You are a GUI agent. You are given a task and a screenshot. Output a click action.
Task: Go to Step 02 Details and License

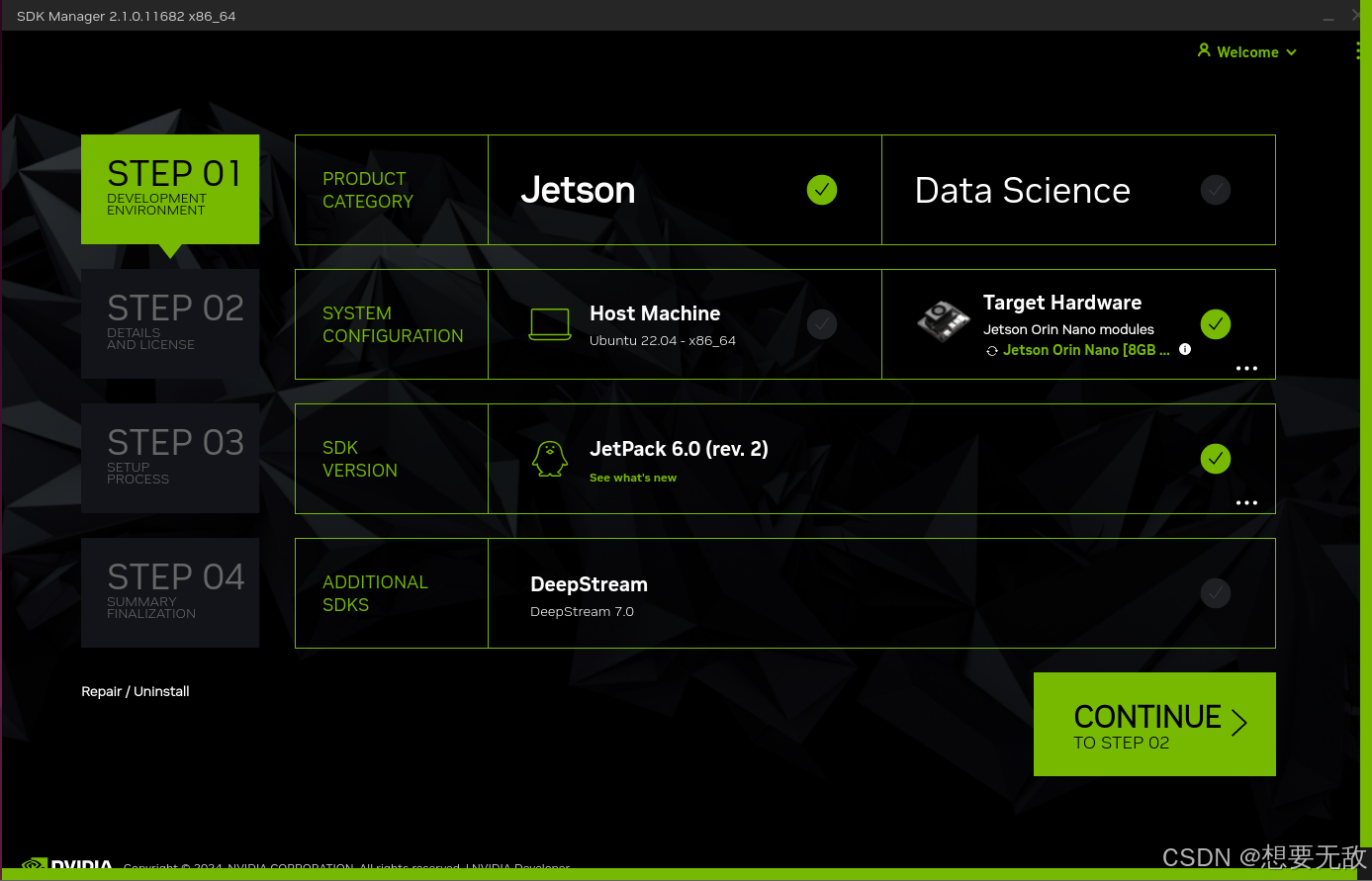pos(170,323)
